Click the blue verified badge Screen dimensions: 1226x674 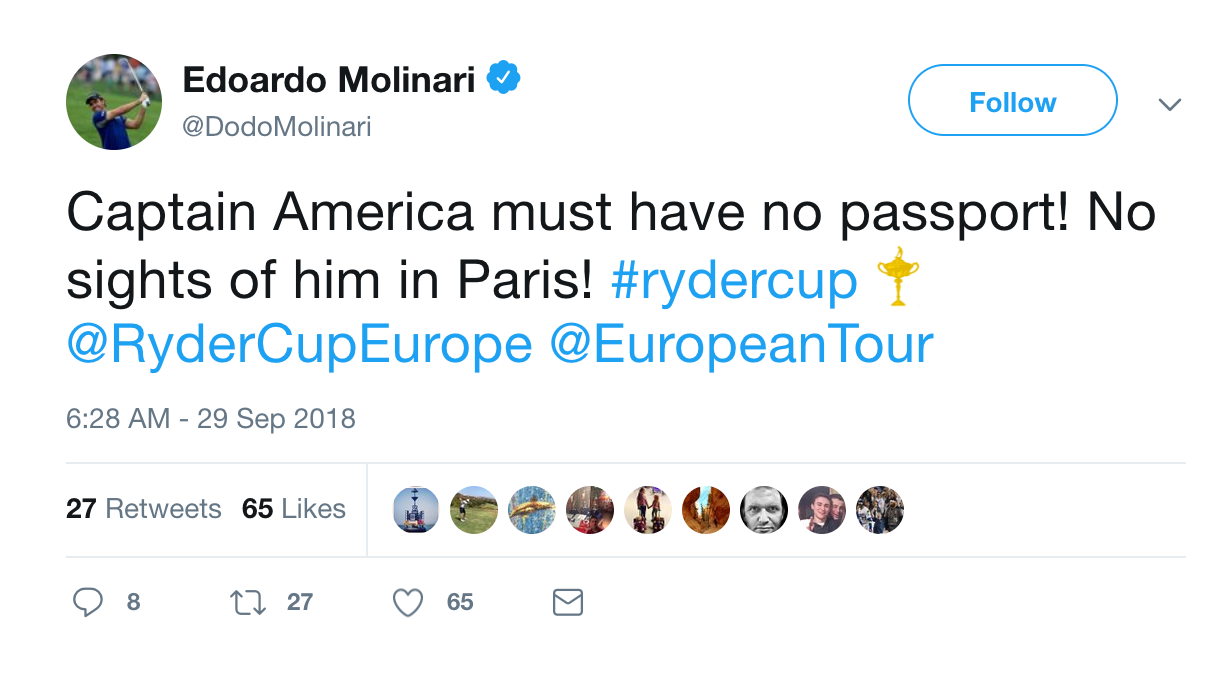point(503,79)
